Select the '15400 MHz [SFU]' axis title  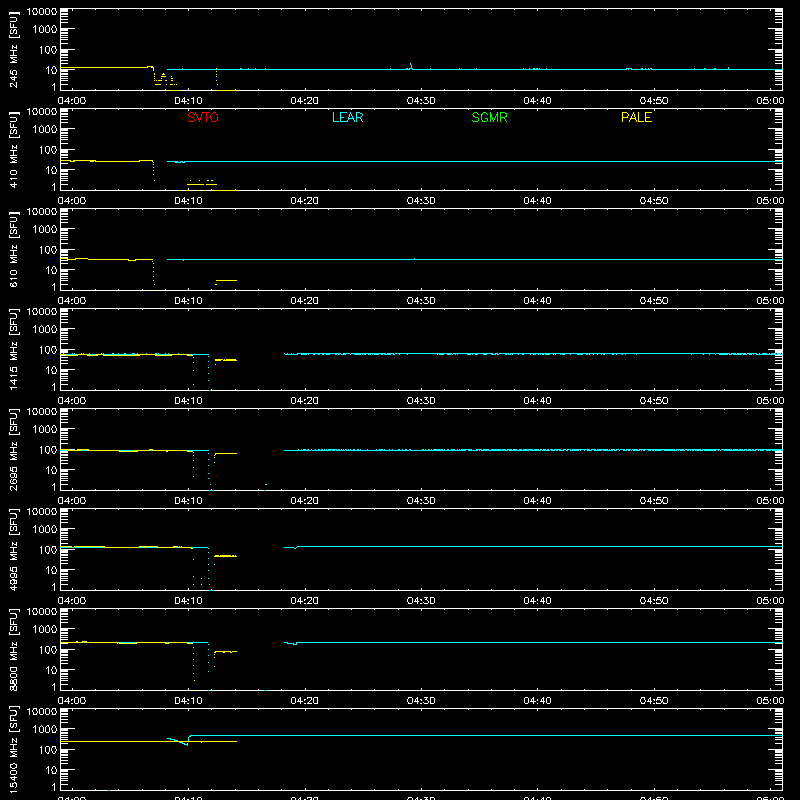click(x=14, y=749)
